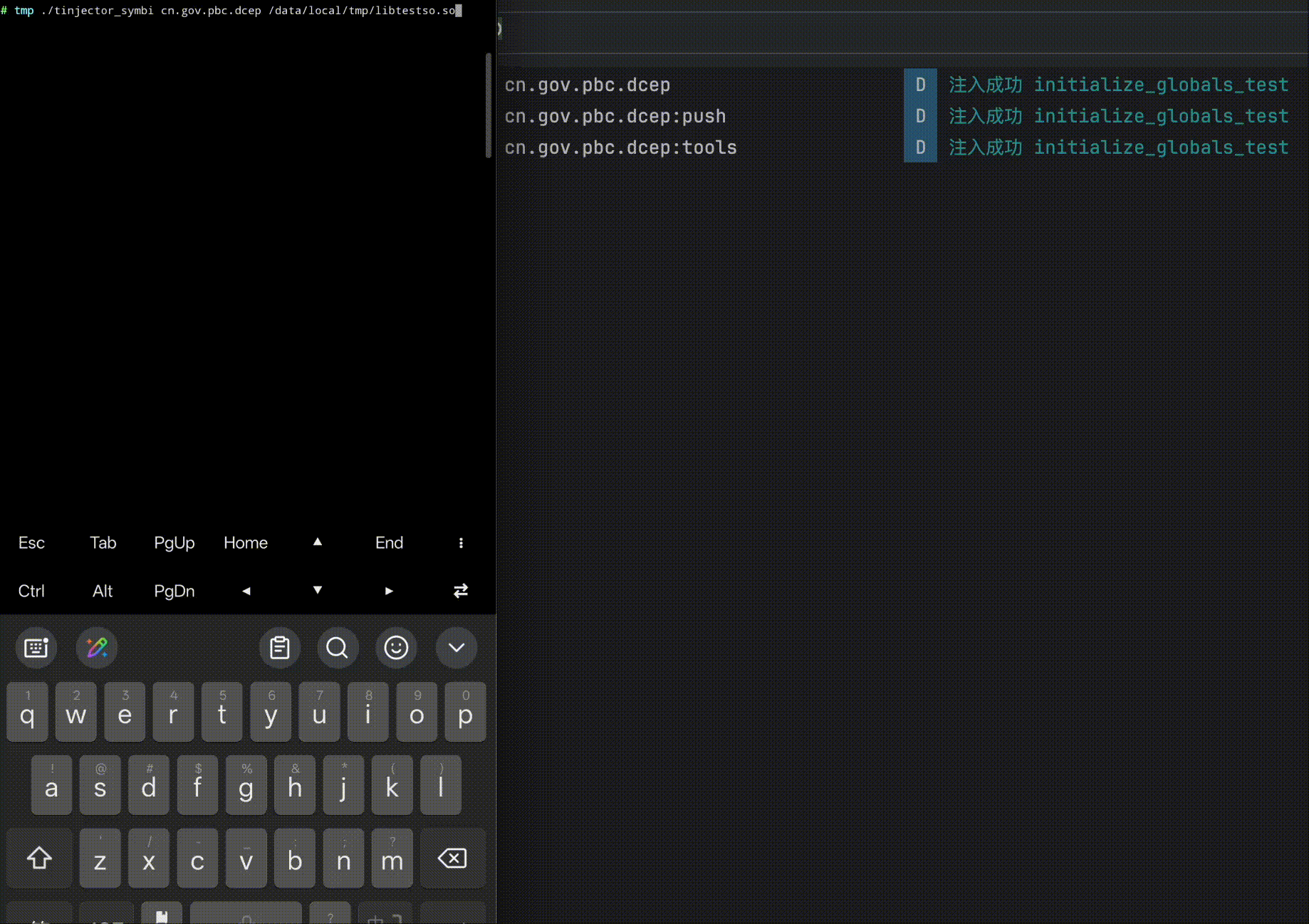Tap the swap arrows extra key
Screen dimensions: 1309x924
(461, 591)
